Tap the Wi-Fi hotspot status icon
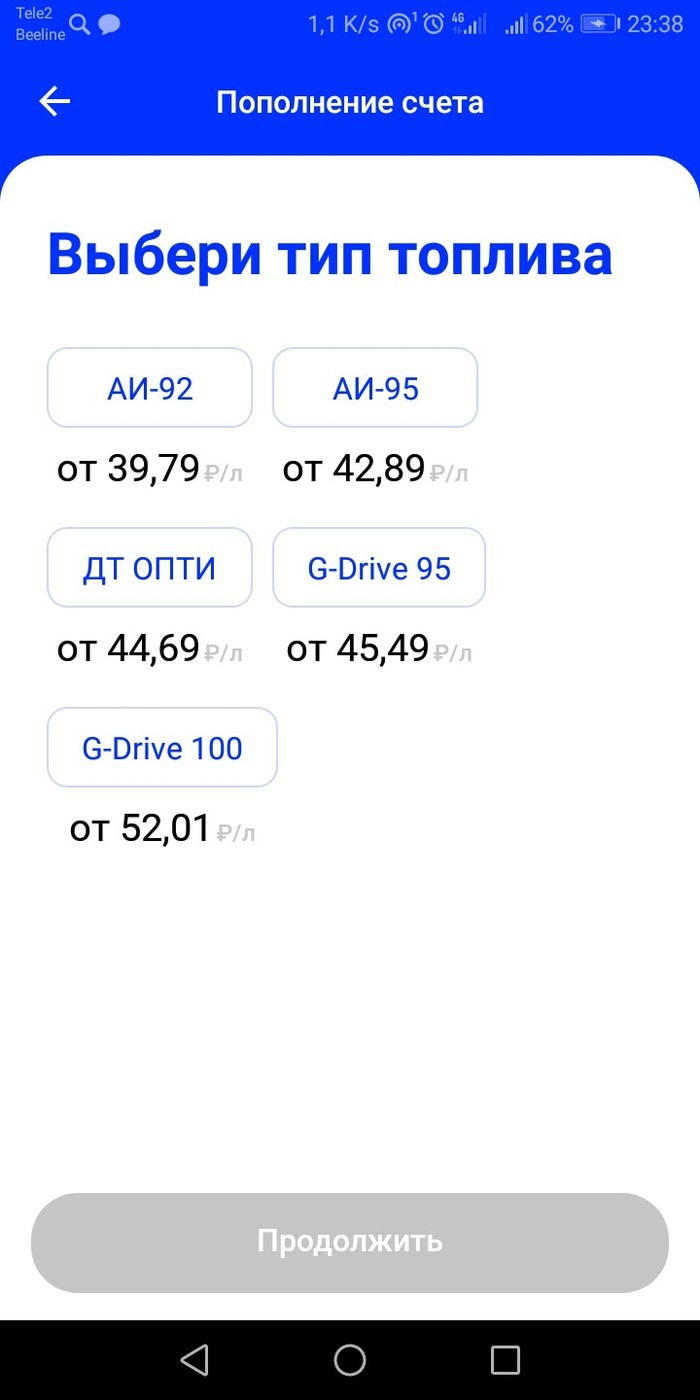The image size is (700, 1400). tap(400, 24)
